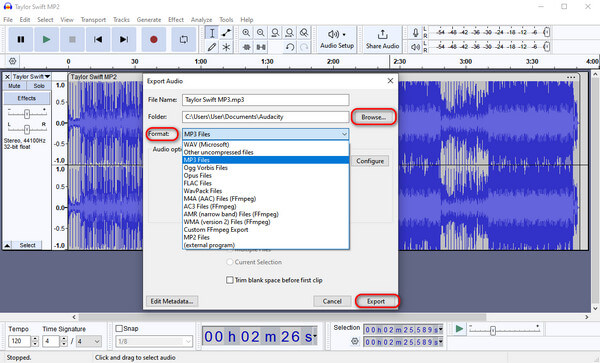Select the Envelope tool
600x363 pixels.
click(x=226, y=33)
